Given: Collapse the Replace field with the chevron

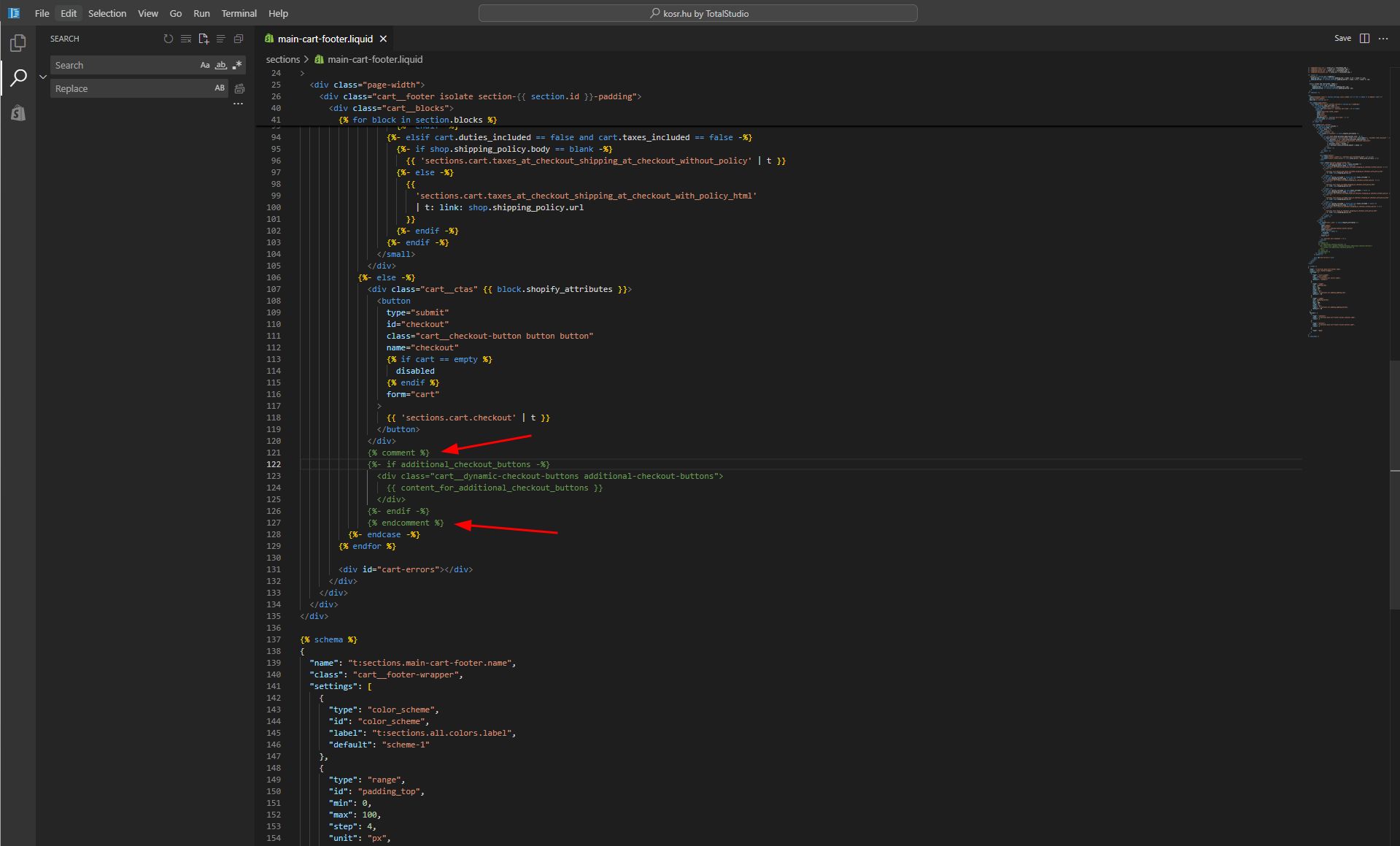Looking at the screenshot, I should (x=43, y=77).
